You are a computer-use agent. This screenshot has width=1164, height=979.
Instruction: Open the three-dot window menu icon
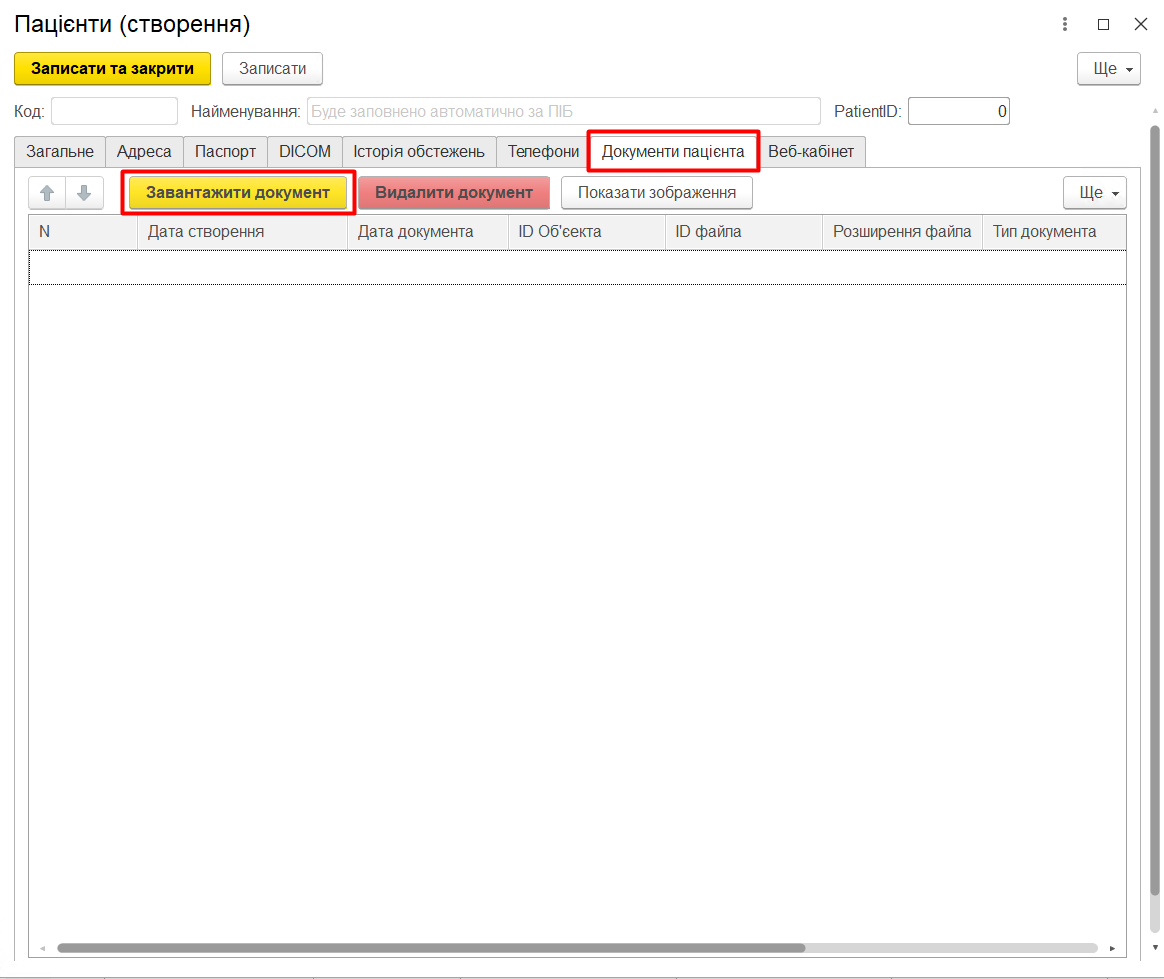[x=1066, y=24]
